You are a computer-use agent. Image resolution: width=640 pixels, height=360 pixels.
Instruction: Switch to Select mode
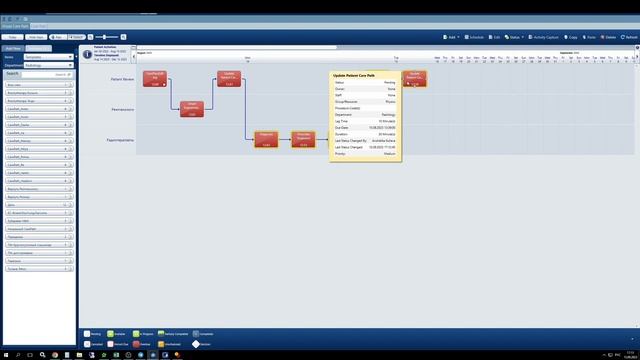[76, 37]
